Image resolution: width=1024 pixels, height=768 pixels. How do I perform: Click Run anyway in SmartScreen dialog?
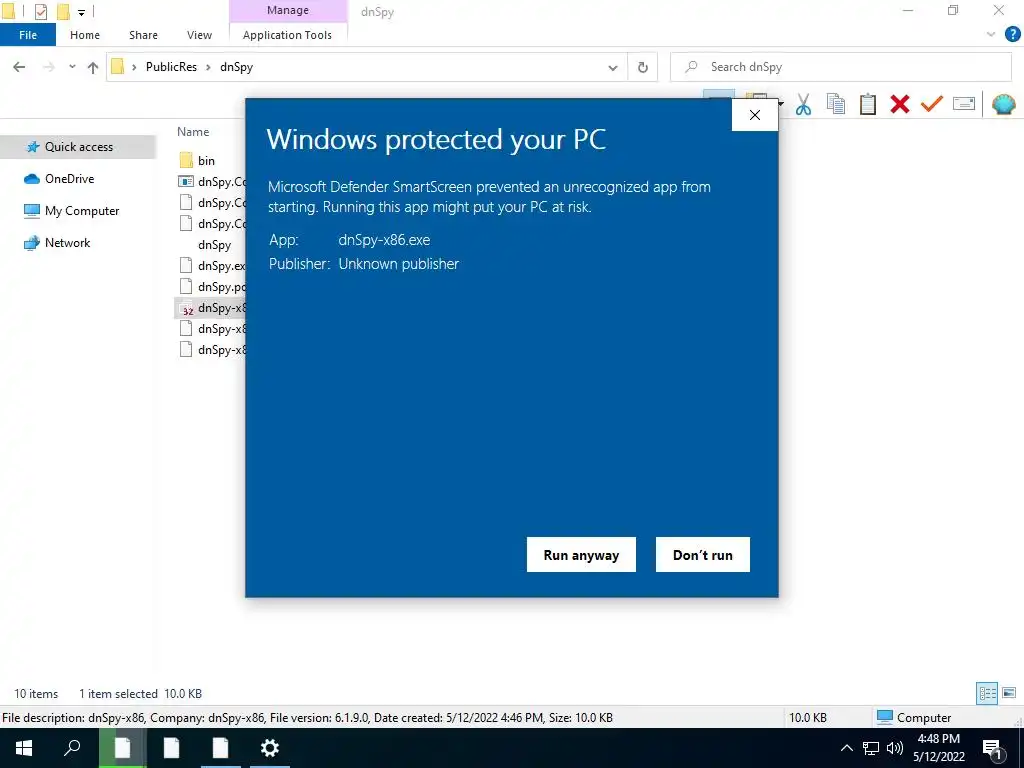click(x=581, y=554)
